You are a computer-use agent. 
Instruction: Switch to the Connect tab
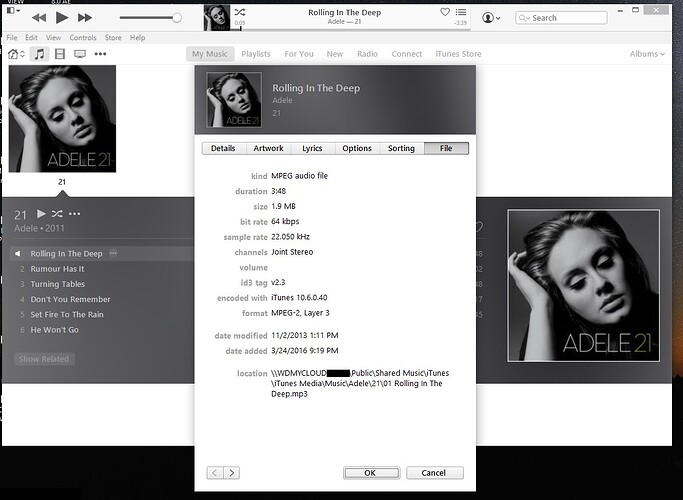[x=406, y=54]
